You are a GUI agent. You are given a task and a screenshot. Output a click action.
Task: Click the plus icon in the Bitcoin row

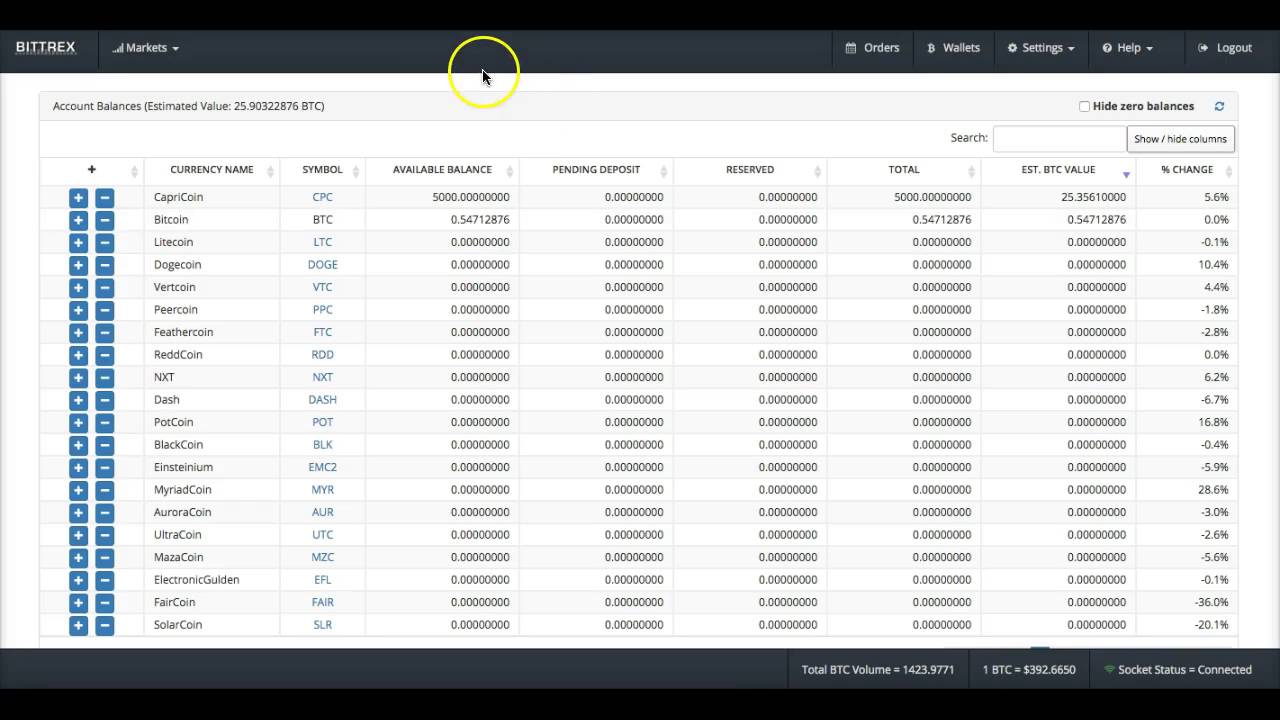point(78,220)
